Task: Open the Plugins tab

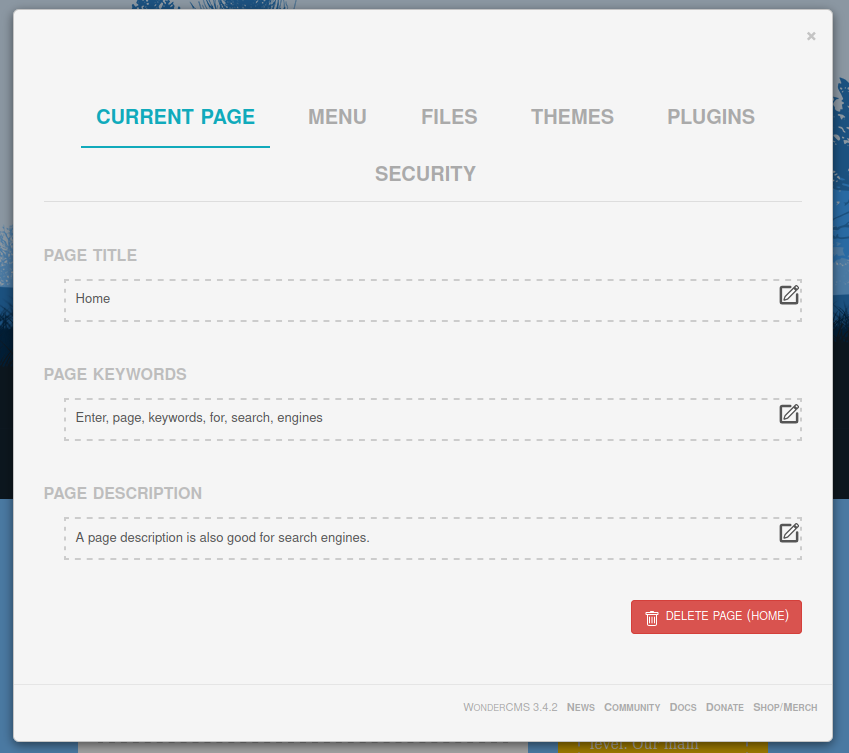Action: coord(711,117)
